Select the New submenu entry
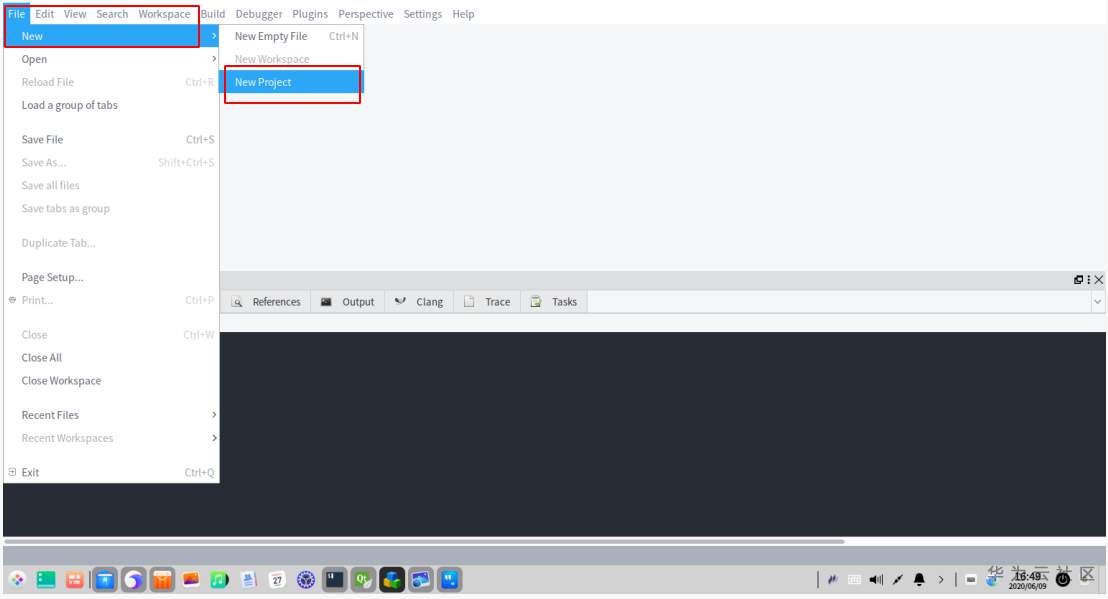The width and height of the screenshot is (1108, 599). [112, 36]
